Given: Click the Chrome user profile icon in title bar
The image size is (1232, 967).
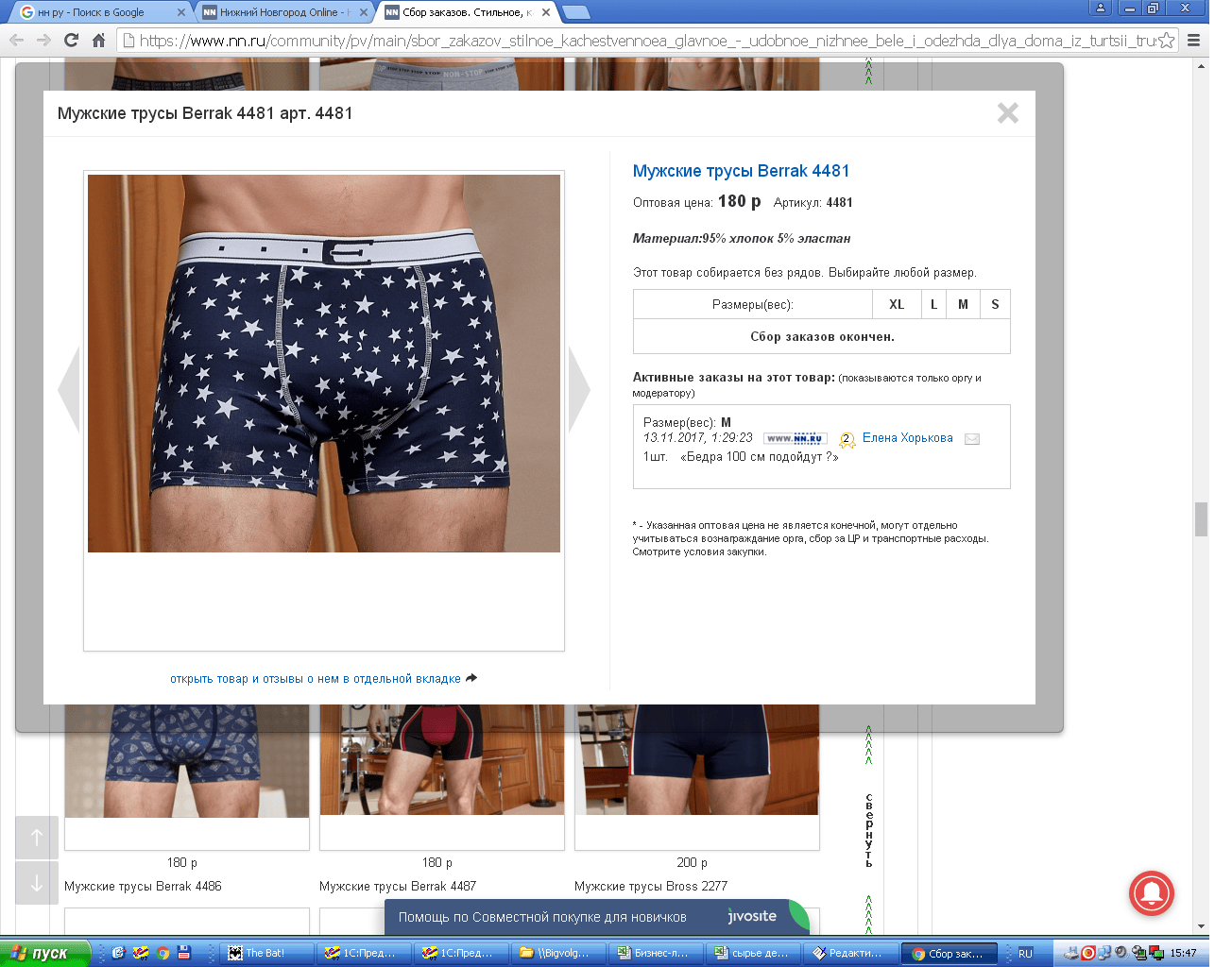Looking at the screenshot, I should point(1100,8).
